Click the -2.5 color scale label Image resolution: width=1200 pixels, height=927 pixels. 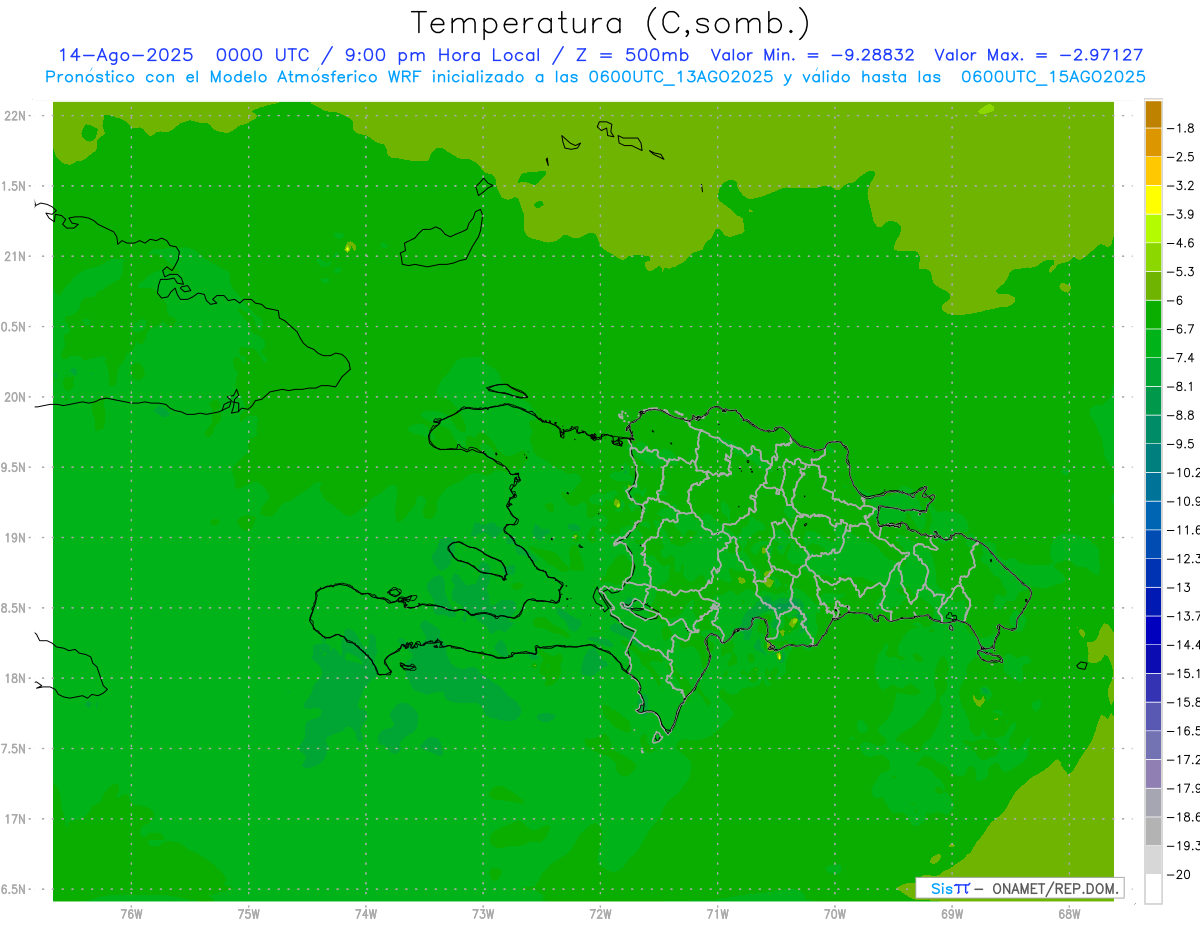point(1181,157)
